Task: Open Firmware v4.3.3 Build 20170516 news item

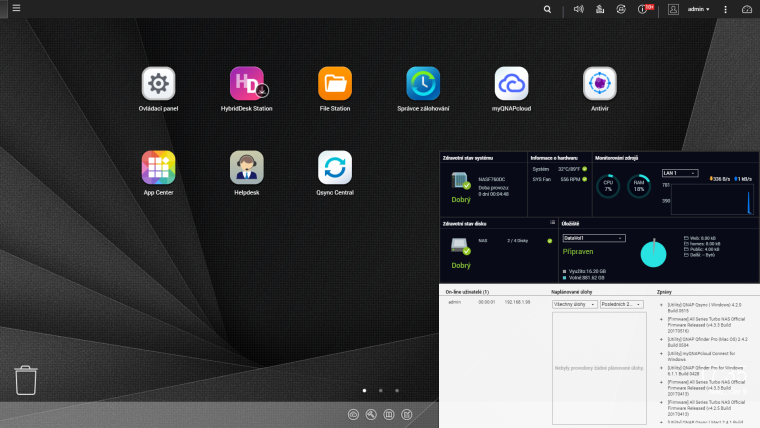Action: [706, 325]
